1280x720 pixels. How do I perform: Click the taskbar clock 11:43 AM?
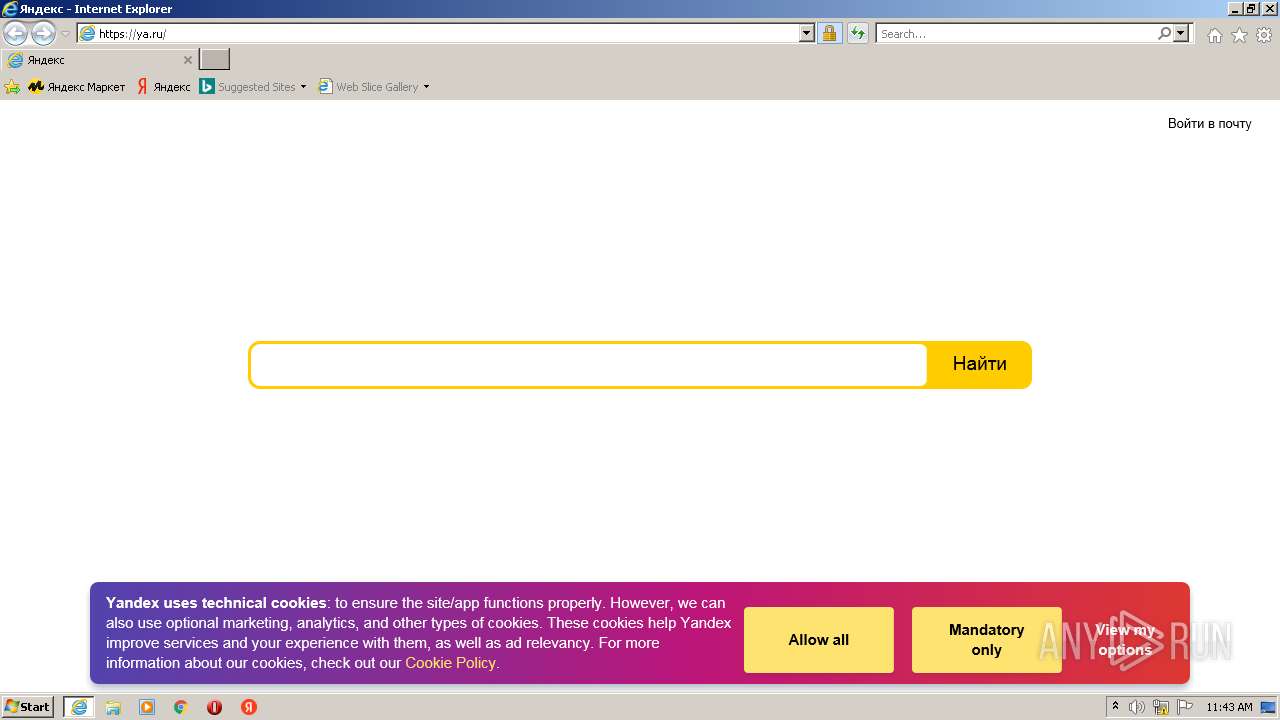[x=1229, y=707]
